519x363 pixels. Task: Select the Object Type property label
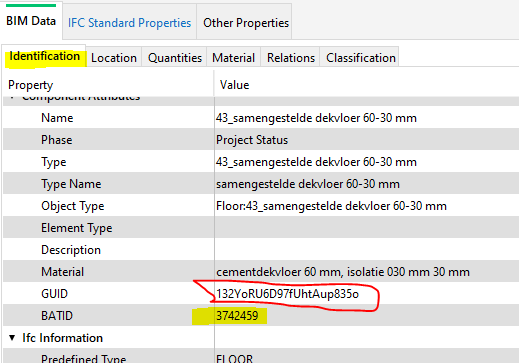click(x=73, y=206)
